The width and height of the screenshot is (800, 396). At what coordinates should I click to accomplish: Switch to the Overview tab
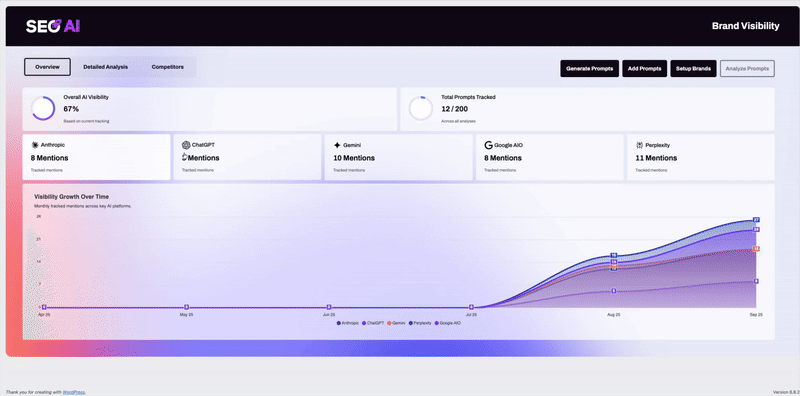[x=47, y=67]
